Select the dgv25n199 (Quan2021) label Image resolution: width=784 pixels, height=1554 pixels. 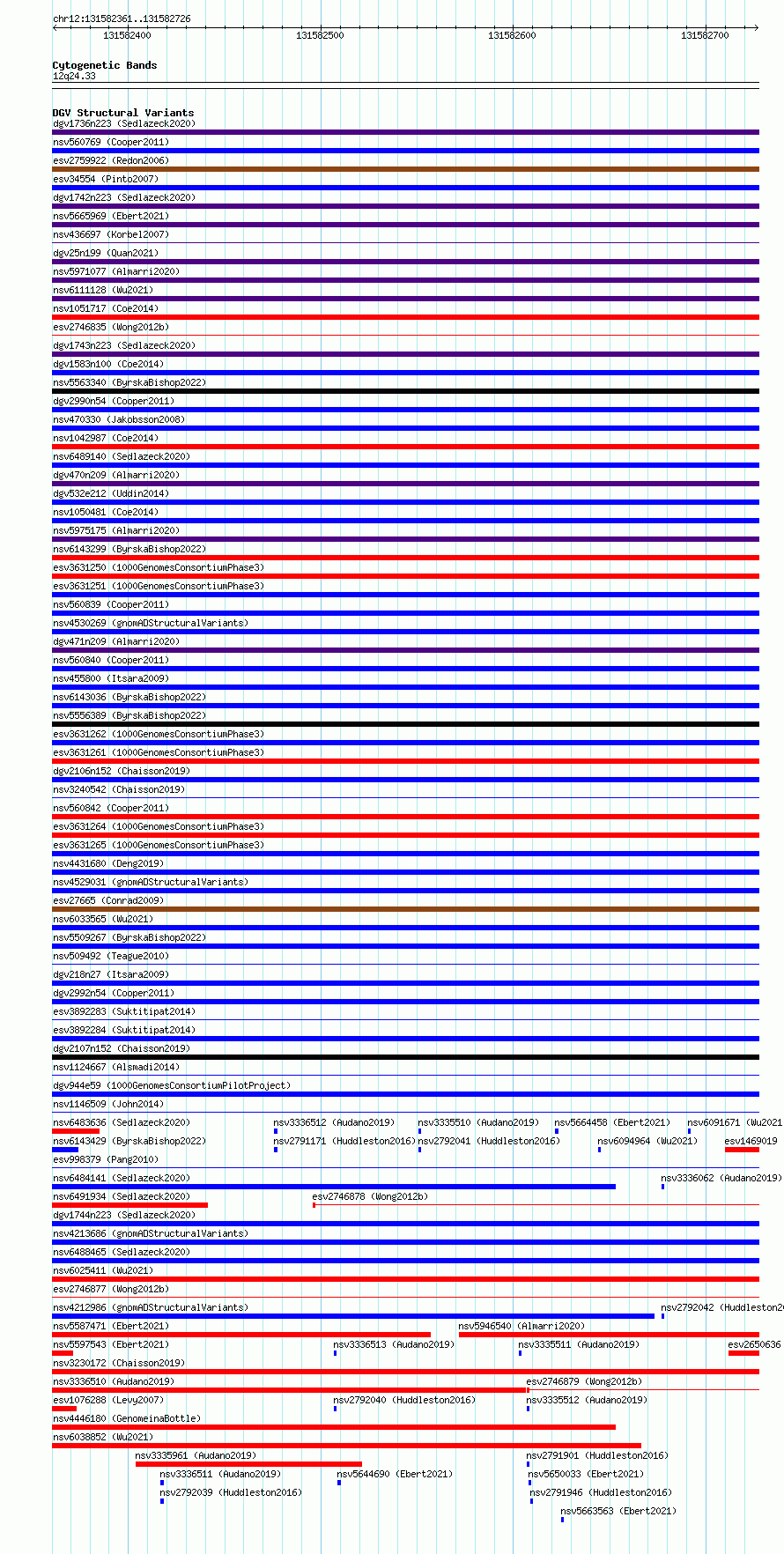[107, 253]
